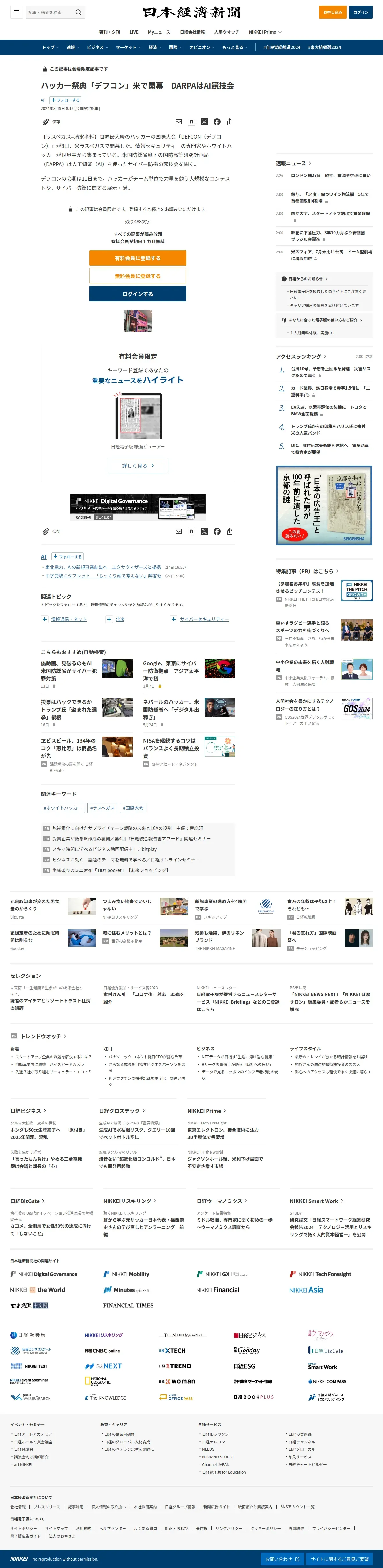Click paperclip save icon below Digital Governance banner
Screen dimensions: 383x1568
(x=46, y=531)
